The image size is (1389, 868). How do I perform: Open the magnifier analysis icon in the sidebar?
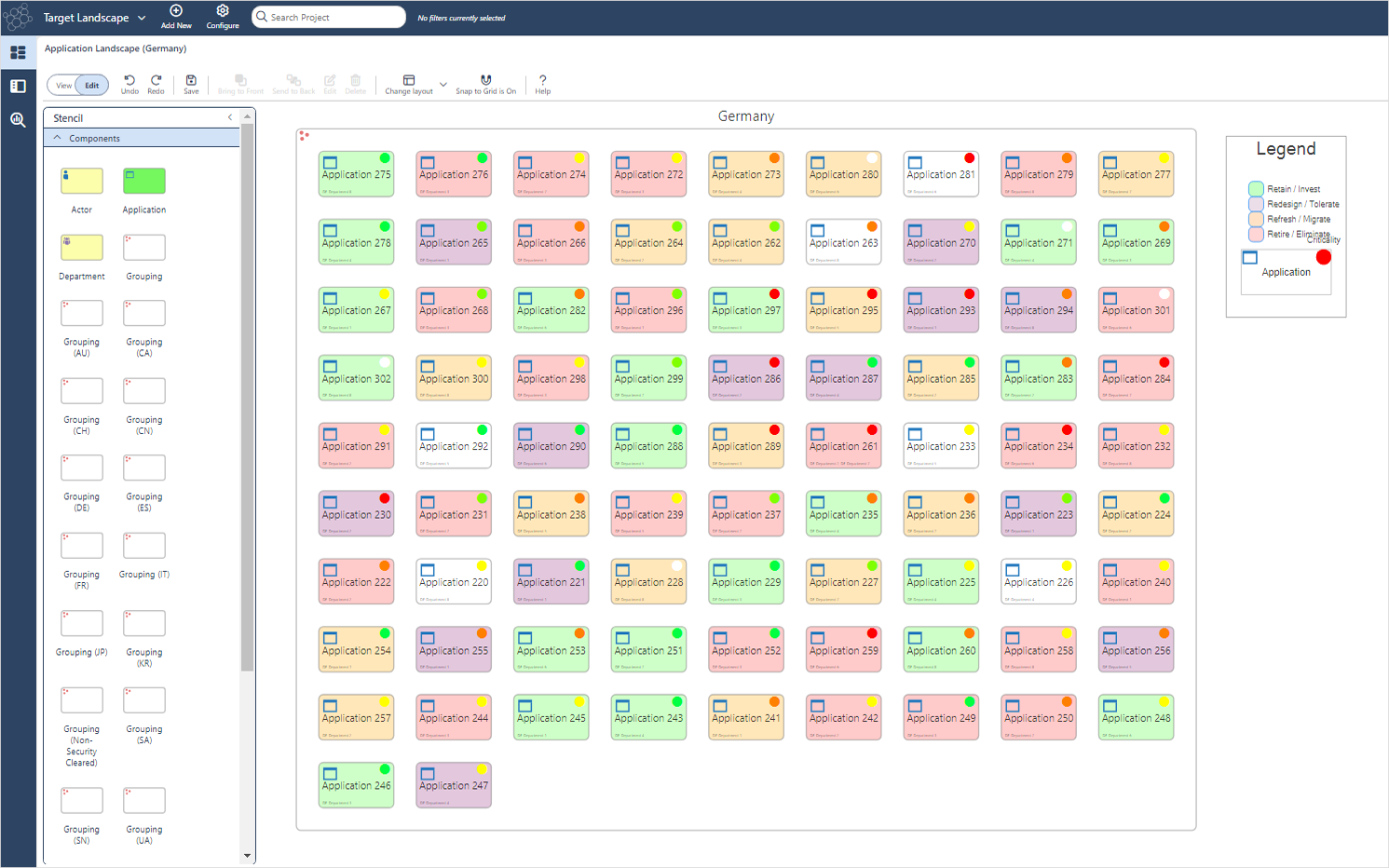tap(17, 119)
